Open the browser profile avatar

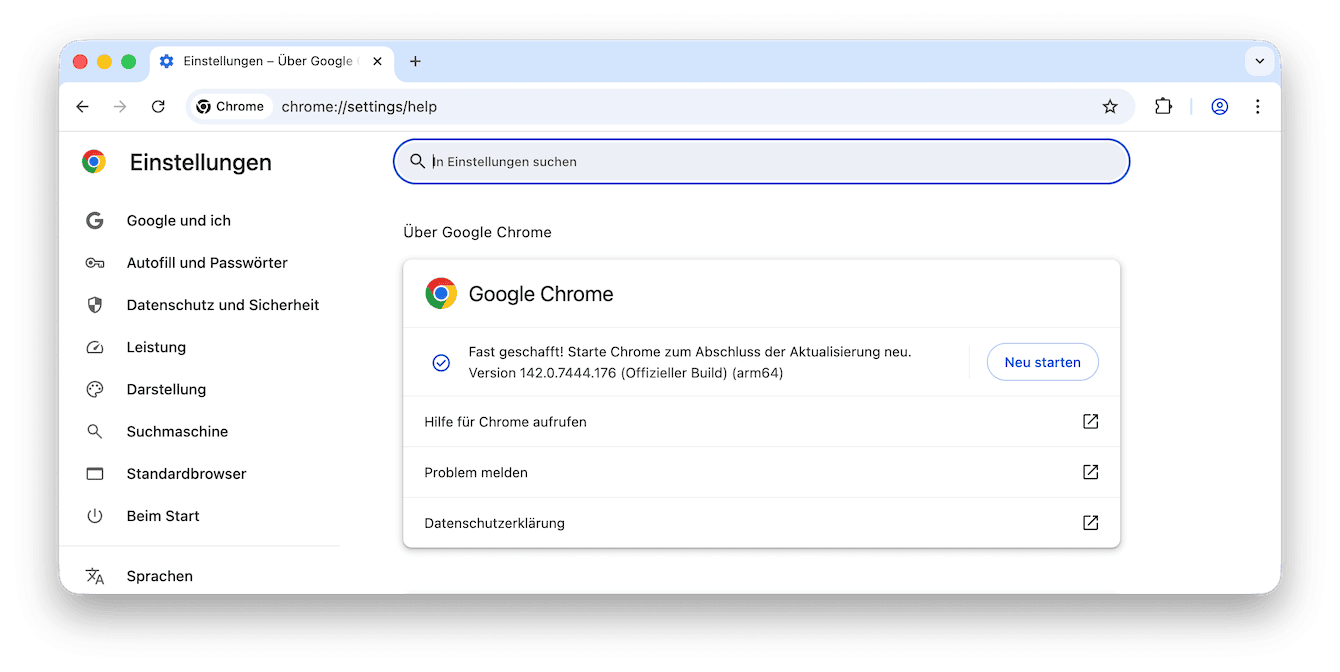(1219, 106)
